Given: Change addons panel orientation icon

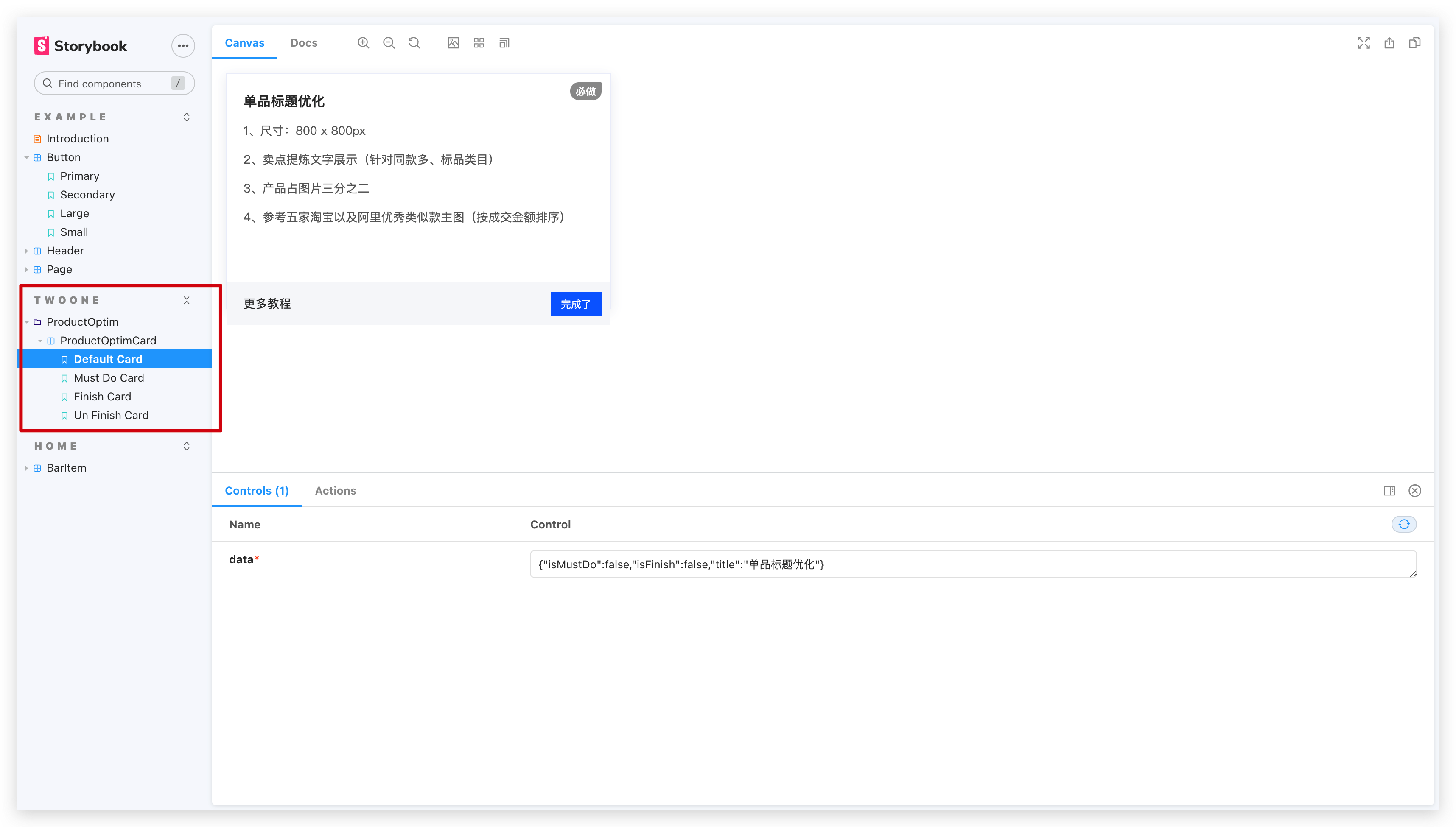Looking at the screenshot, I should tap(1389, 491).
